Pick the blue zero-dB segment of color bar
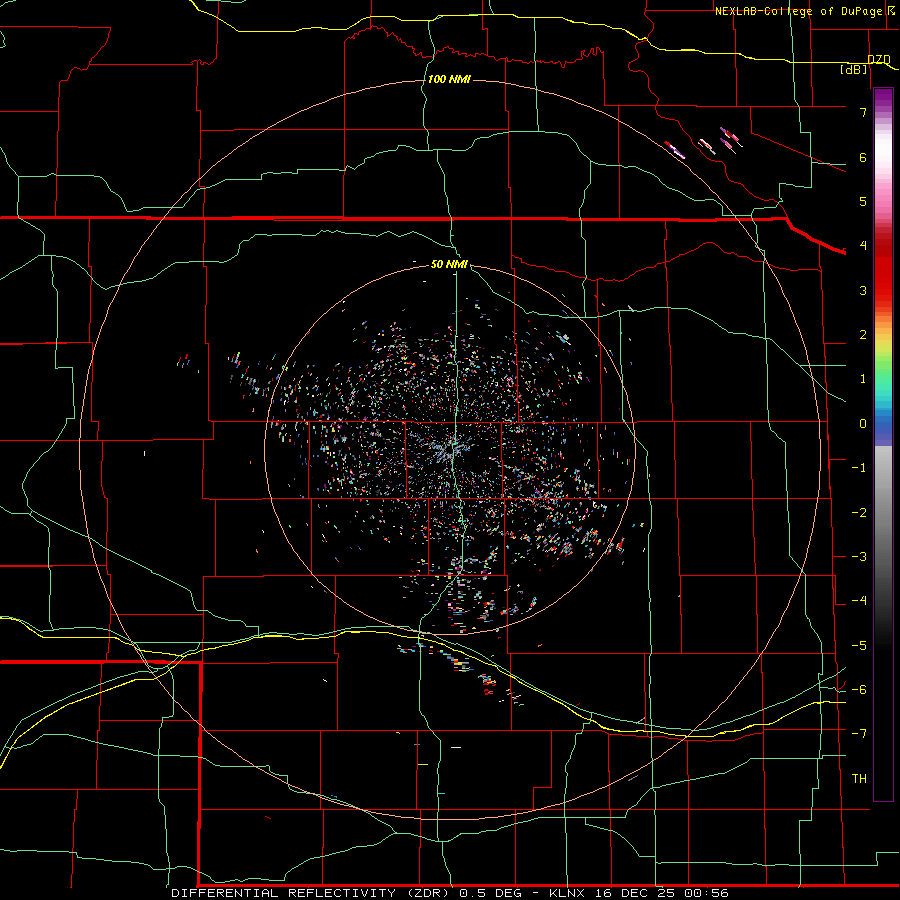This screenshot has height=900, width=900. click(x=883, y=425)
